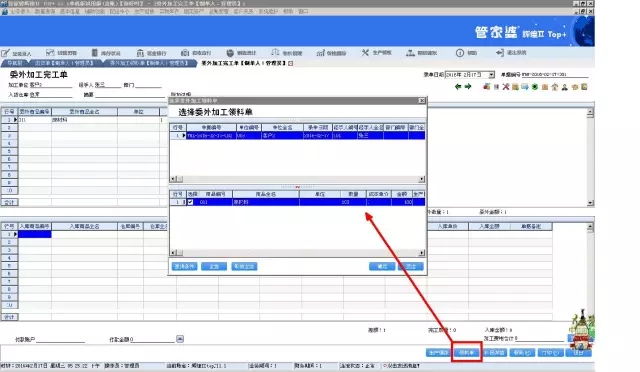Screen dimensions: 640x372
Task: Click the person icon in document toolbar
Action: point(564,87)
